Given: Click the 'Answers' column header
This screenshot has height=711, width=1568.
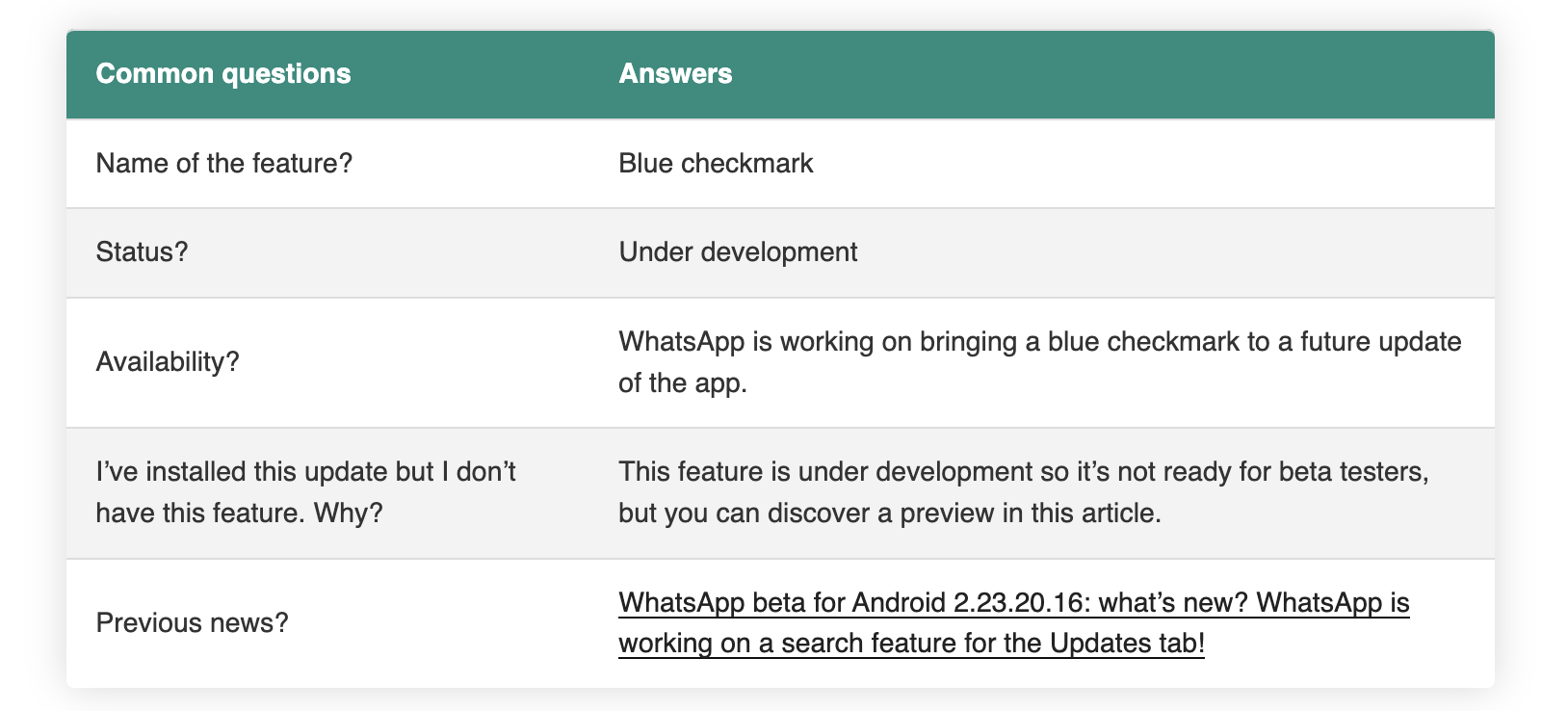Looking at the screenshot, I should 675,74.
